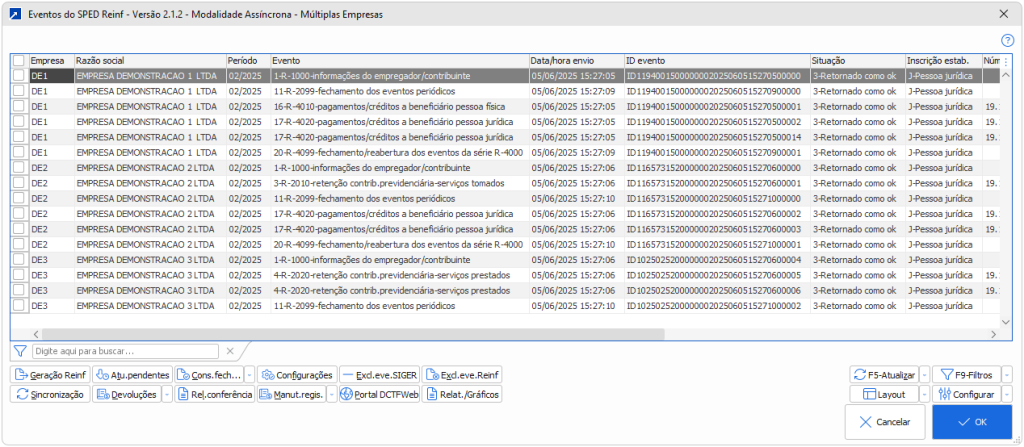Select event ID ending 15271000001

[x=717, y=244]
